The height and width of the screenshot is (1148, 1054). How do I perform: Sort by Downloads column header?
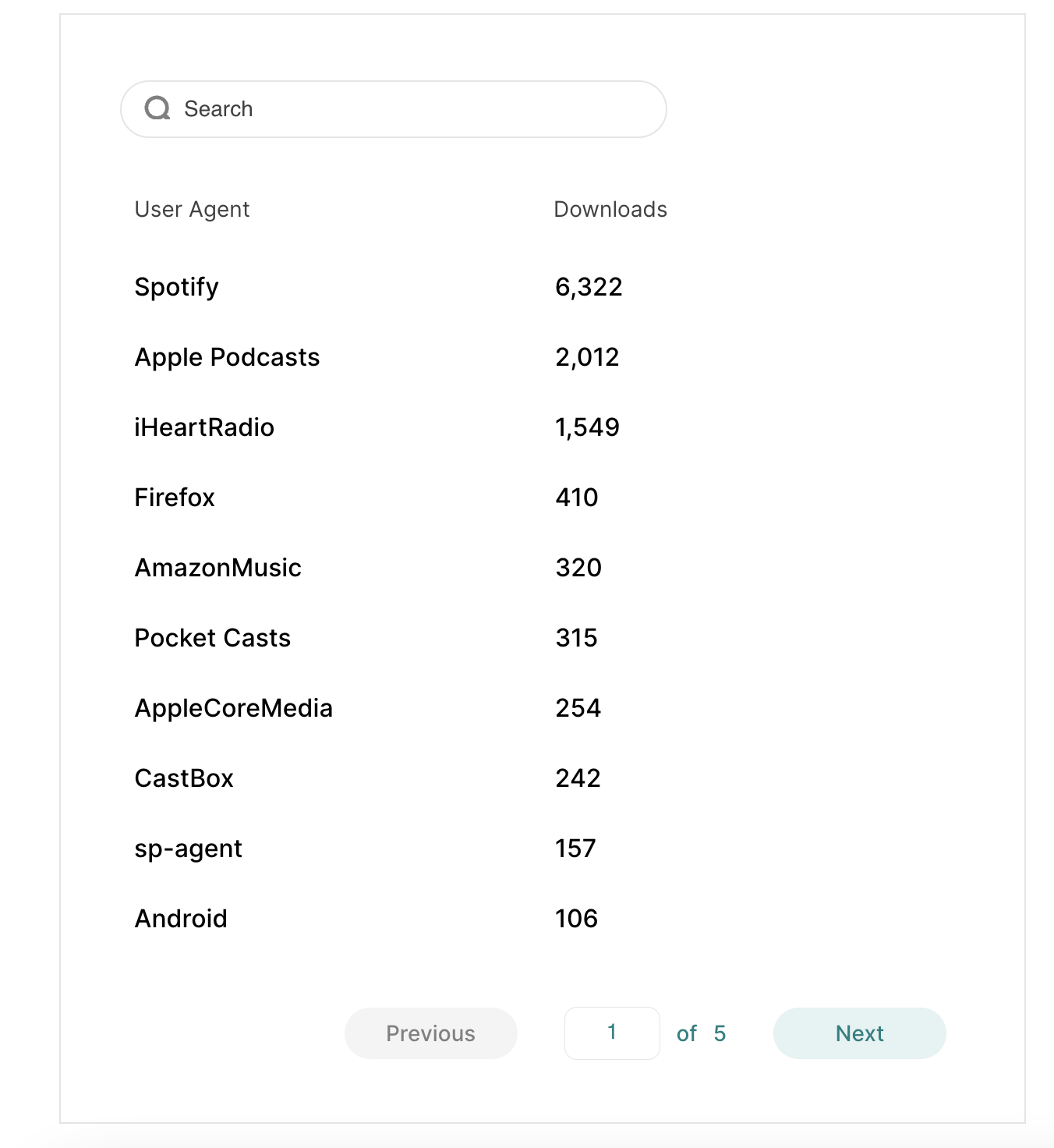coord(610,209)
